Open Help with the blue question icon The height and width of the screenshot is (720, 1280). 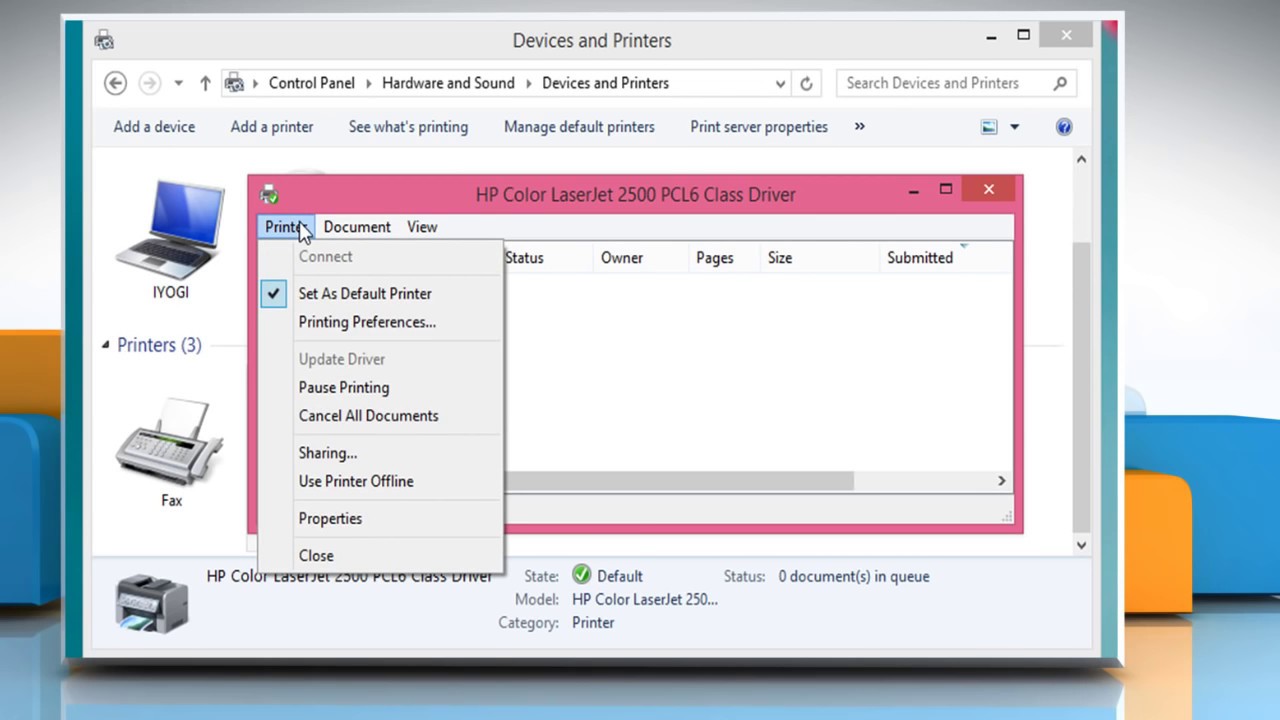pos(1064,127)
